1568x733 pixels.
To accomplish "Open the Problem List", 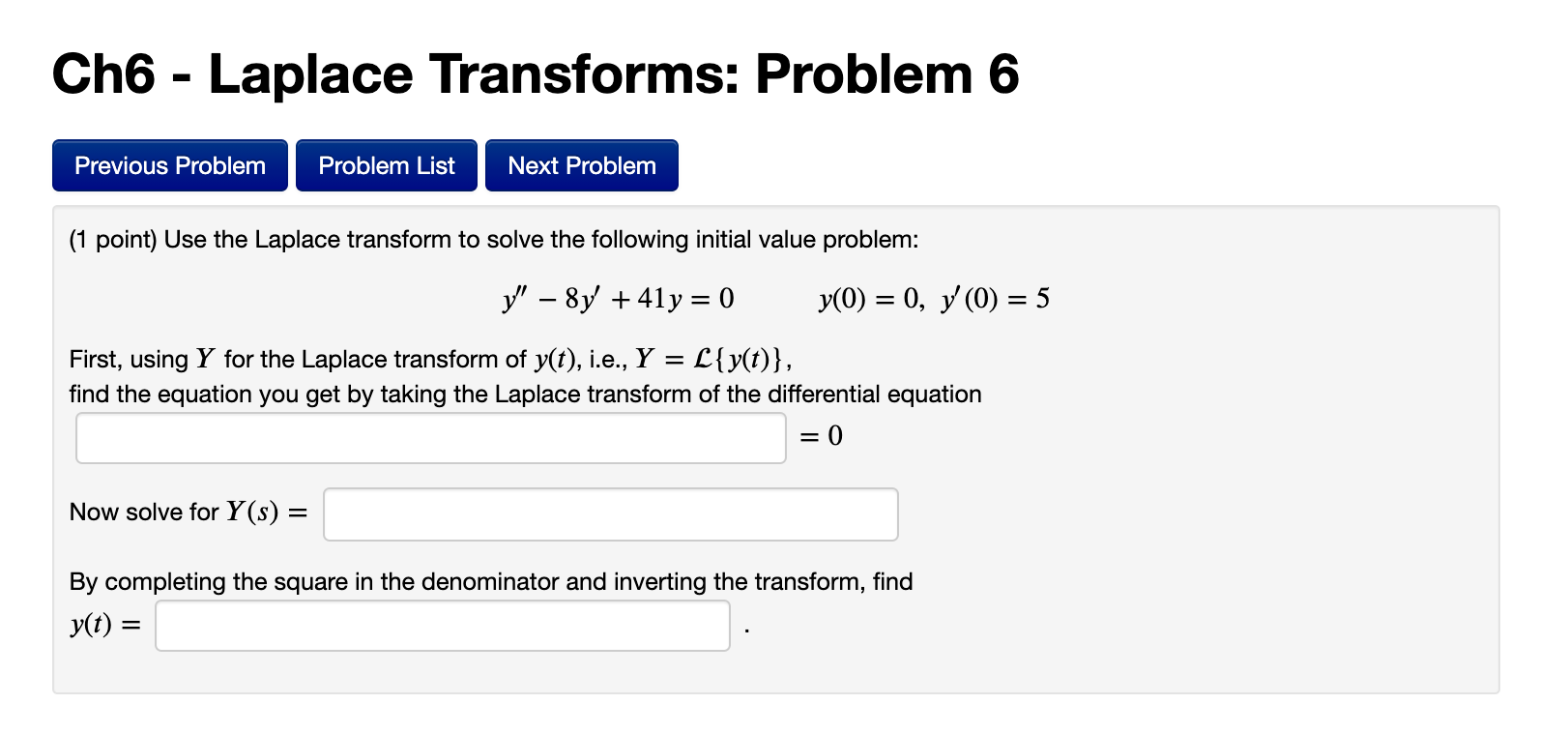I will click(387, 165).
